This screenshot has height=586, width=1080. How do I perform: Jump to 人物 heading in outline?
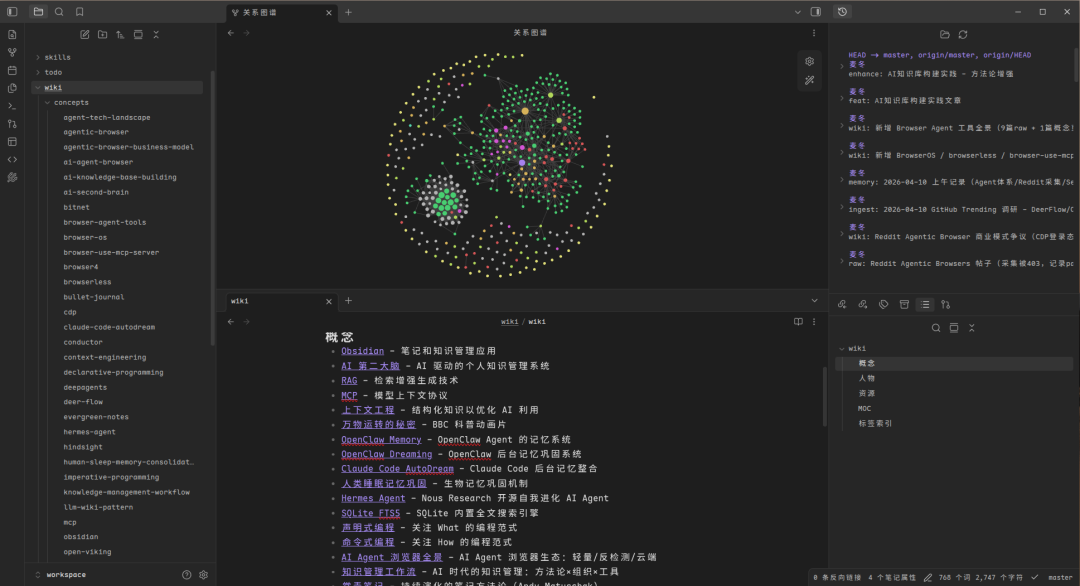click(866, 378)
